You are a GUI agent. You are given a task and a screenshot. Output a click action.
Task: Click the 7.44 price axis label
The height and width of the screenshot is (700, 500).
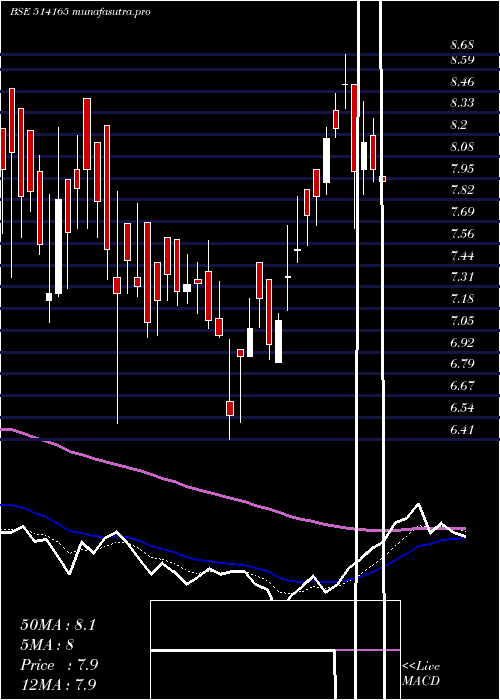(462, 255)
